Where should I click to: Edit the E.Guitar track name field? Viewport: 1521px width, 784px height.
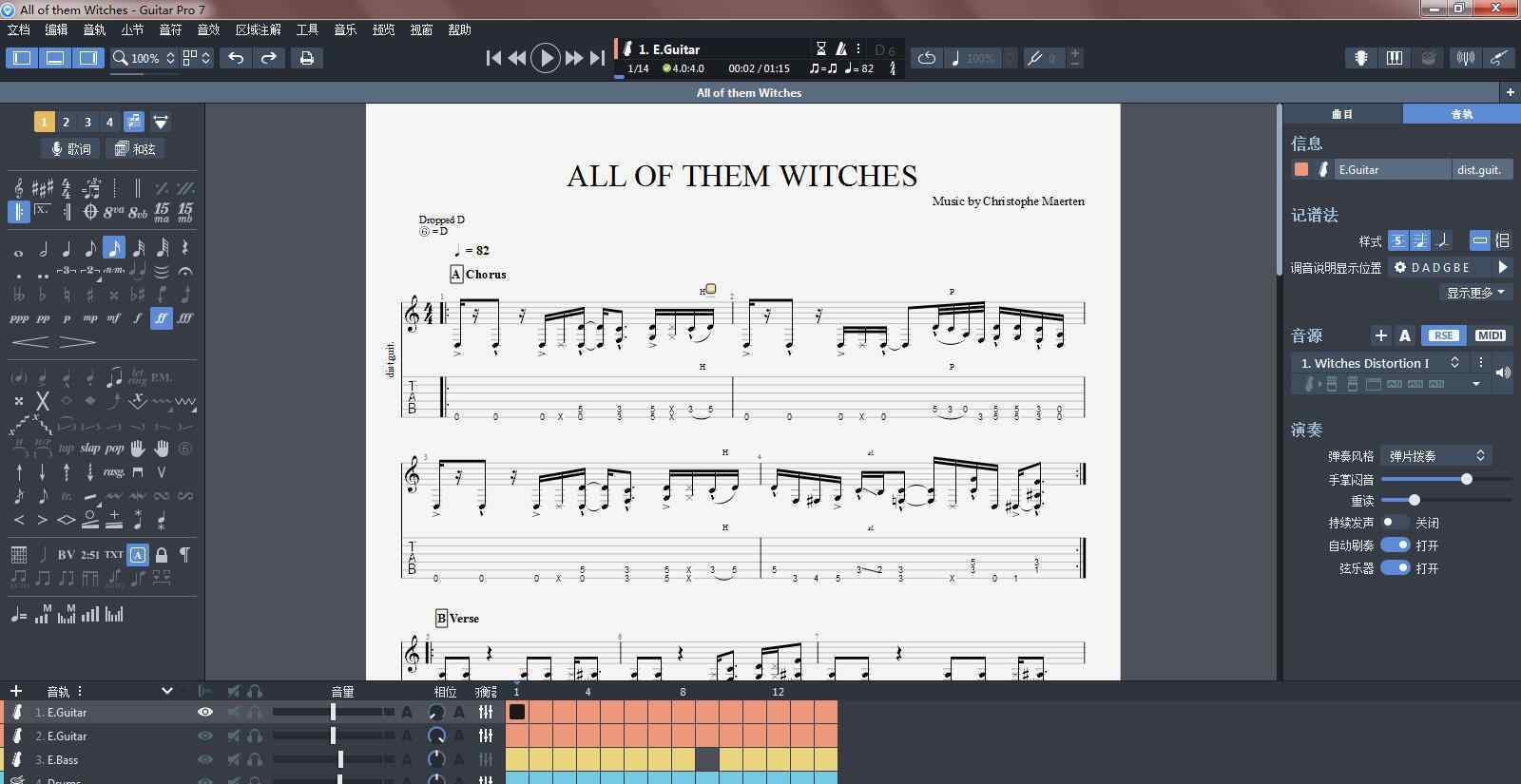(1393, 170)
